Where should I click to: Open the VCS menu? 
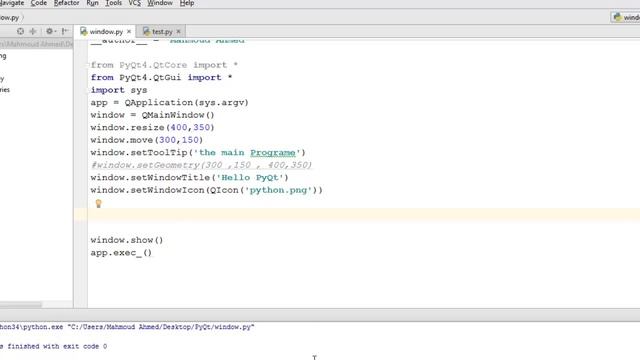(x=135, y=3)
